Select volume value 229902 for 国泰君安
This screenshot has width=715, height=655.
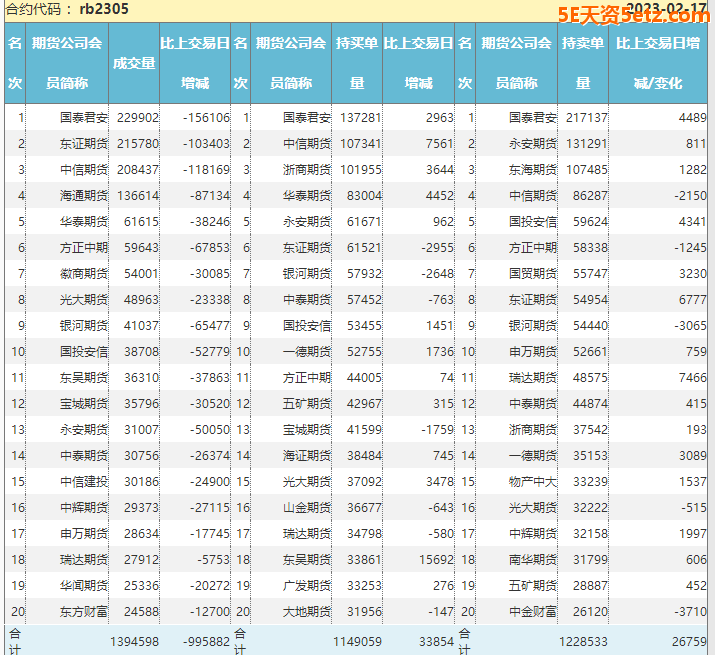(138, 118)
